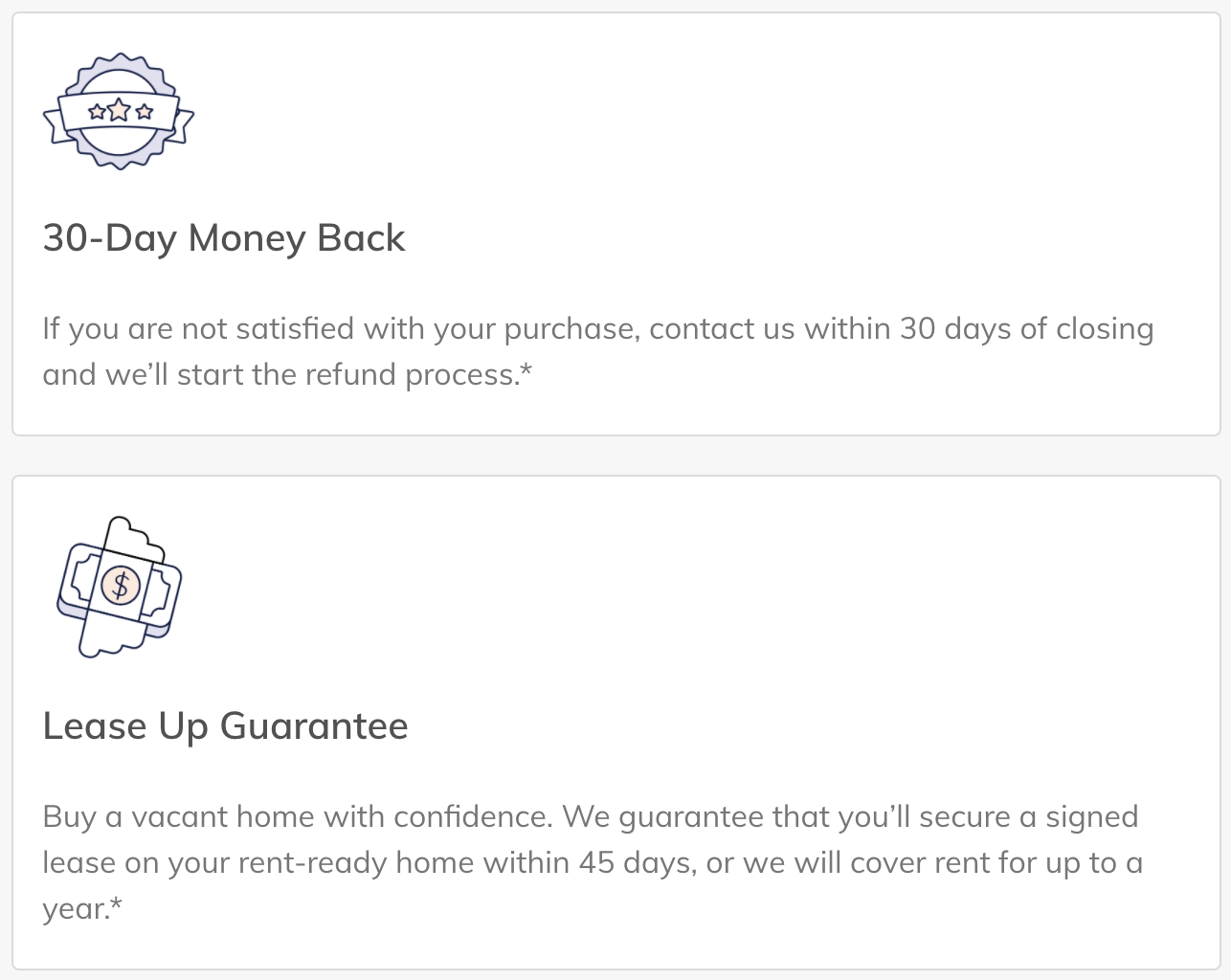Viewport: 1231px width, 980px height.
Task: Click the dollar coin symbol in cash icon
Action: [x=121, y=585]
